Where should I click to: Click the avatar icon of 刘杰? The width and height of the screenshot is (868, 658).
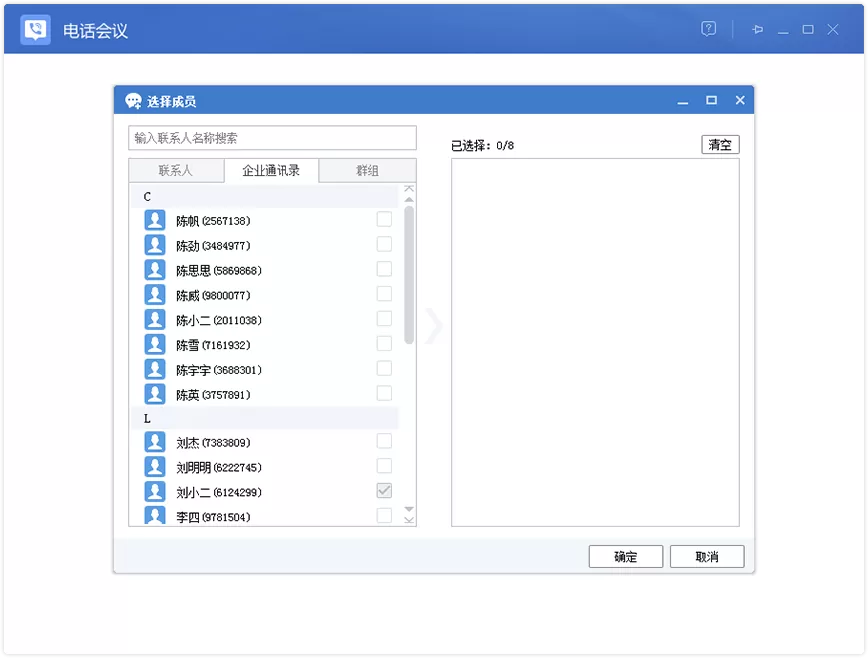(155, 442)
